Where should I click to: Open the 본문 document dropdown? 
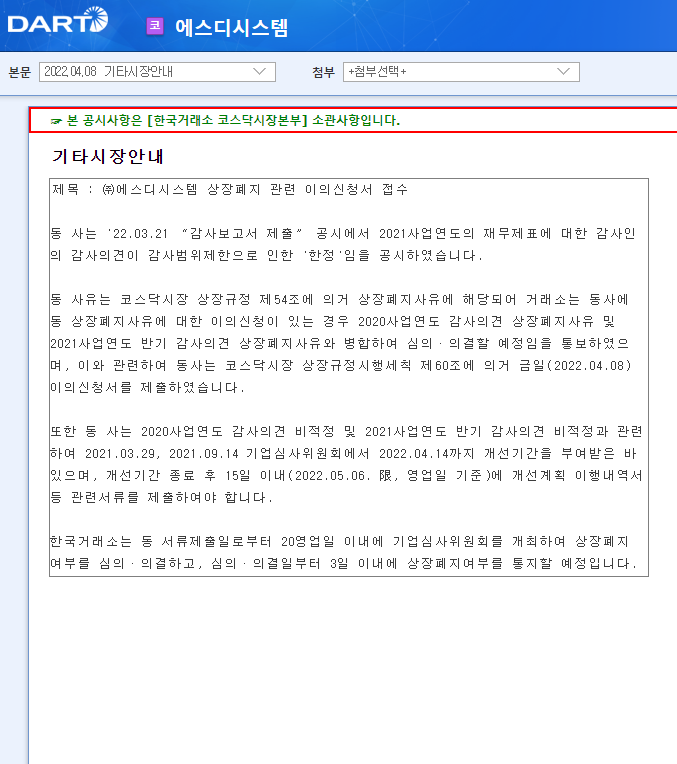[x=157, y=72]
